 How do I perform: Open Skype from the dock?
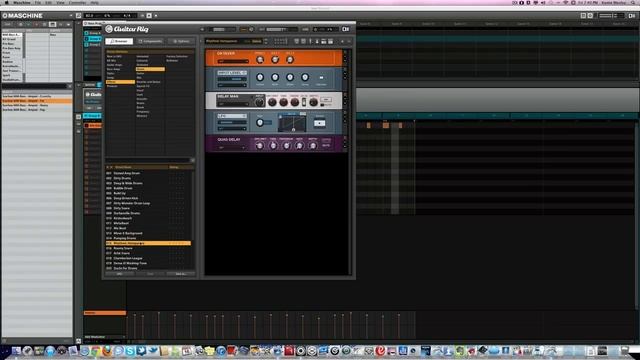coord(130,351)
